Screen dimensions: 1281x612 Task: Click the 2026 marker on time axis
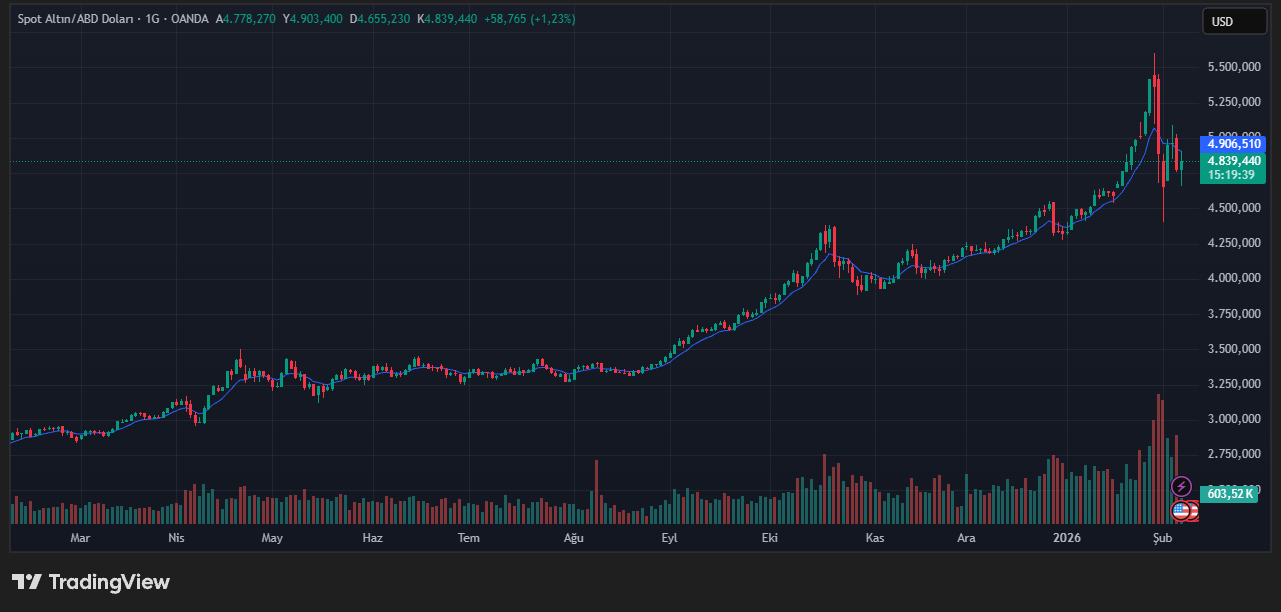pyautogui.click(x=1069, y=538)
